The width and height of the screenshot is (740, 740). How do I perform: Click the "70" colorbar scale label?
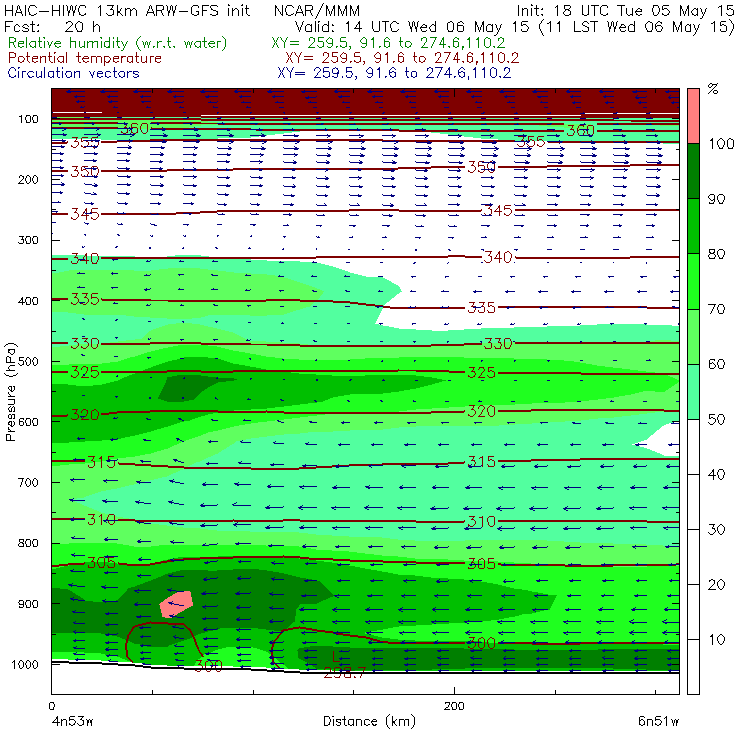716,309
